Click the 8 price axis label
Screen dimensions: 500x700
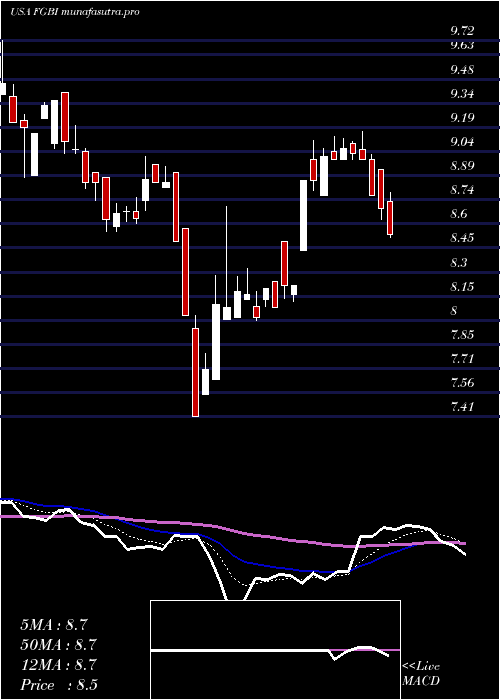pyautogui.click(x=454, y=311)
